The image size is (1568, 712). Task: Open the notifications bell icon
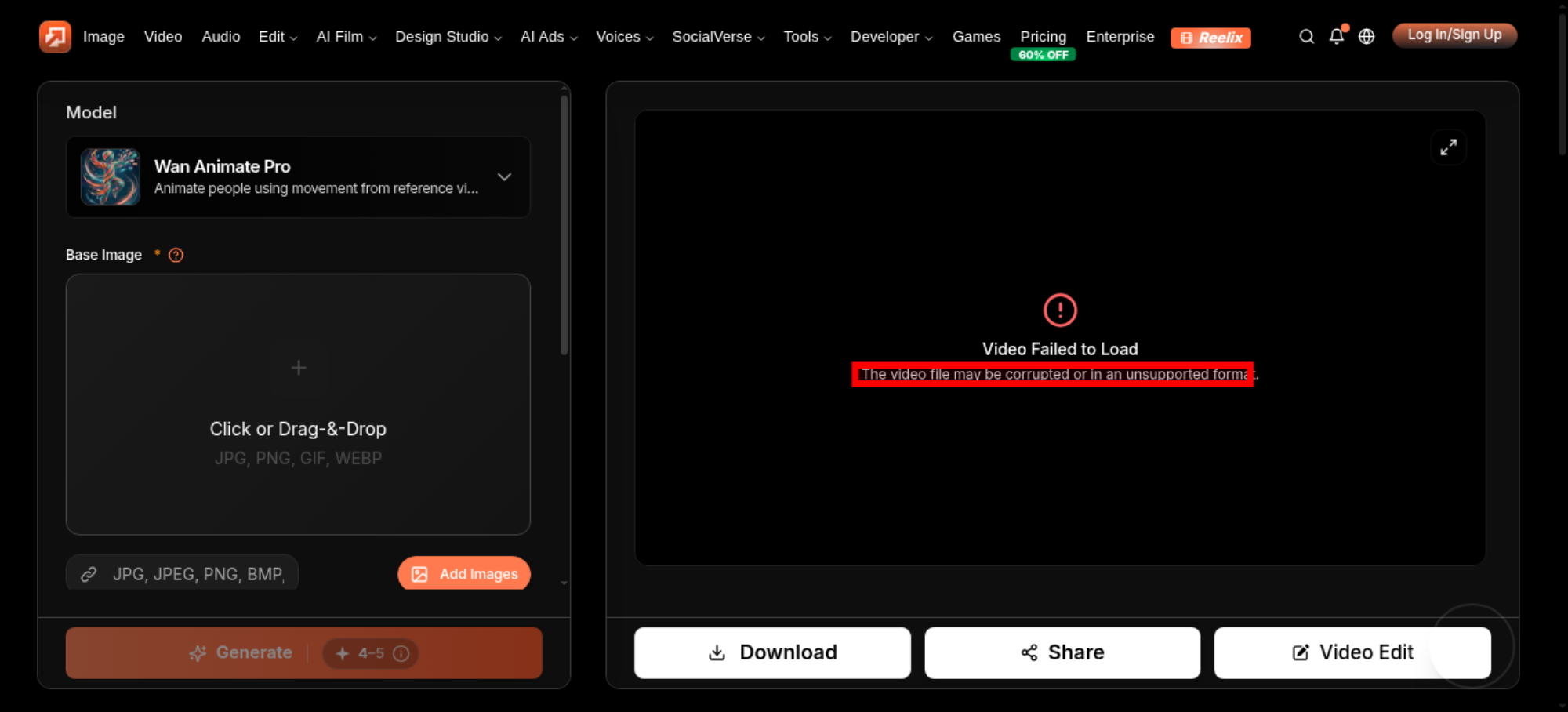(x=1337, y=36)
